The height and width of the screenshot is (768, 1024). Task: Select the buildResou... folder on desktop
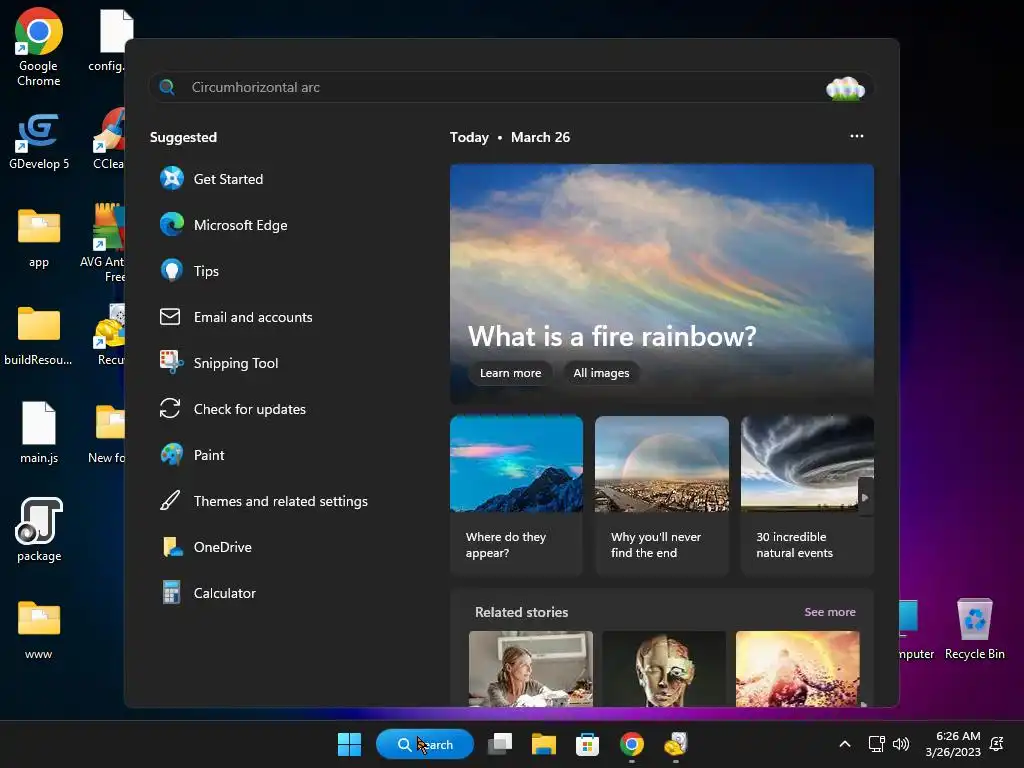39,336
